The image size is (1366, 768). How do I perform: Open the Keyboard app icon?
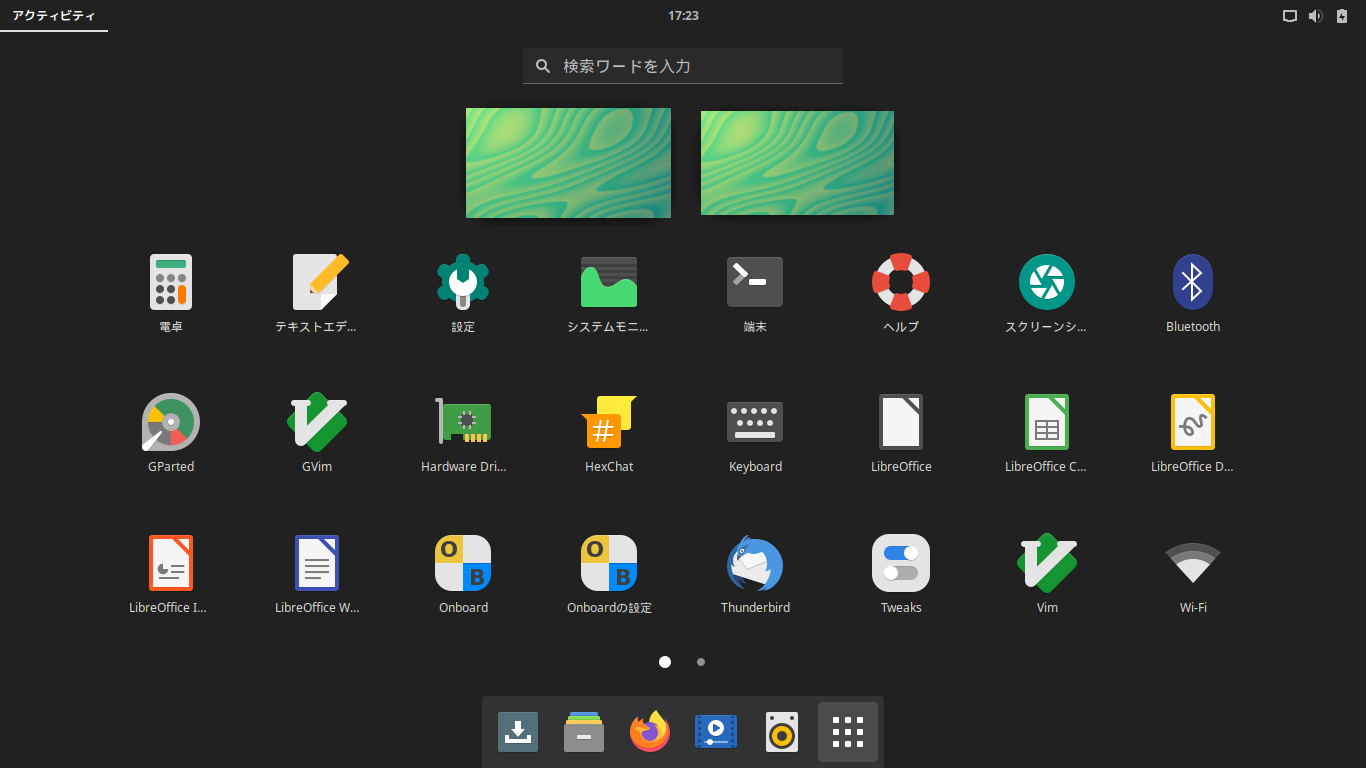(x=755, y=422)
